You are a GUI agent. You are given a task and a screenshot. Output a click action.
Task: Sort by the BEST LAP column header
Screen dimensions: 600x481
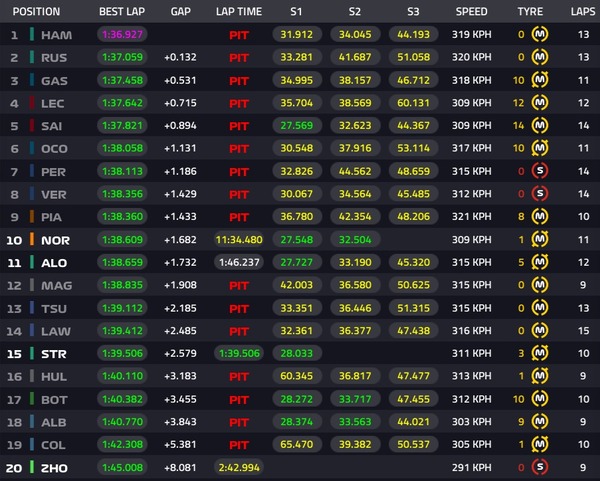click(x=121, y=11)
